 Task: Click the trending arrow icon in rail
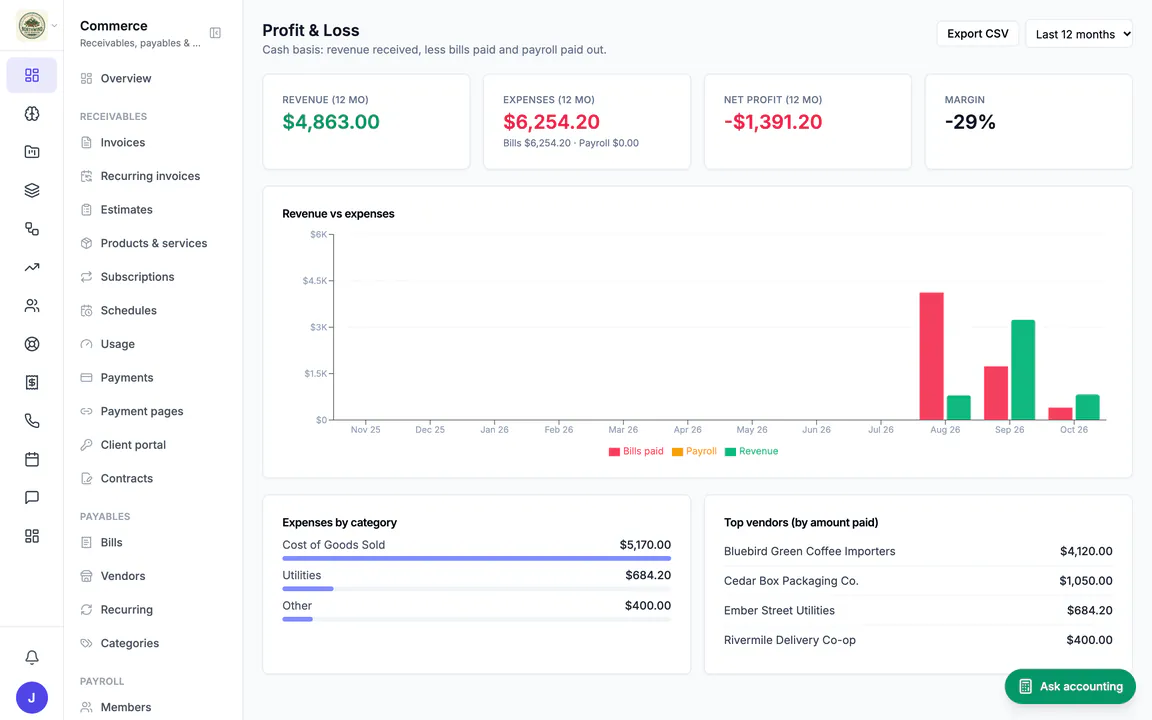32,267
